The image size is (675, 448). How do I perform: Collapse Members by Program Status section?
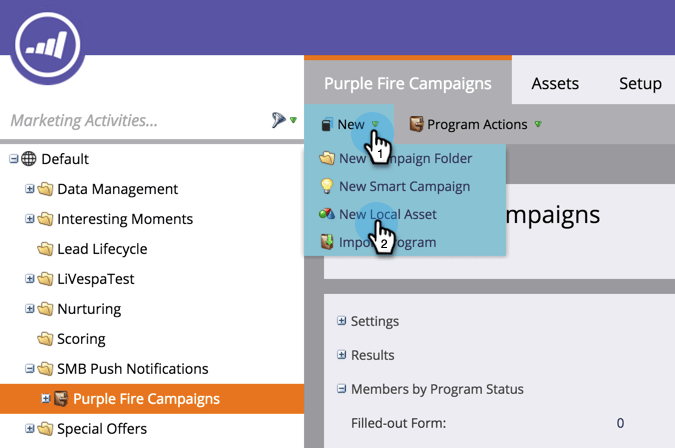pyautogui.click(x=341, y=389)
